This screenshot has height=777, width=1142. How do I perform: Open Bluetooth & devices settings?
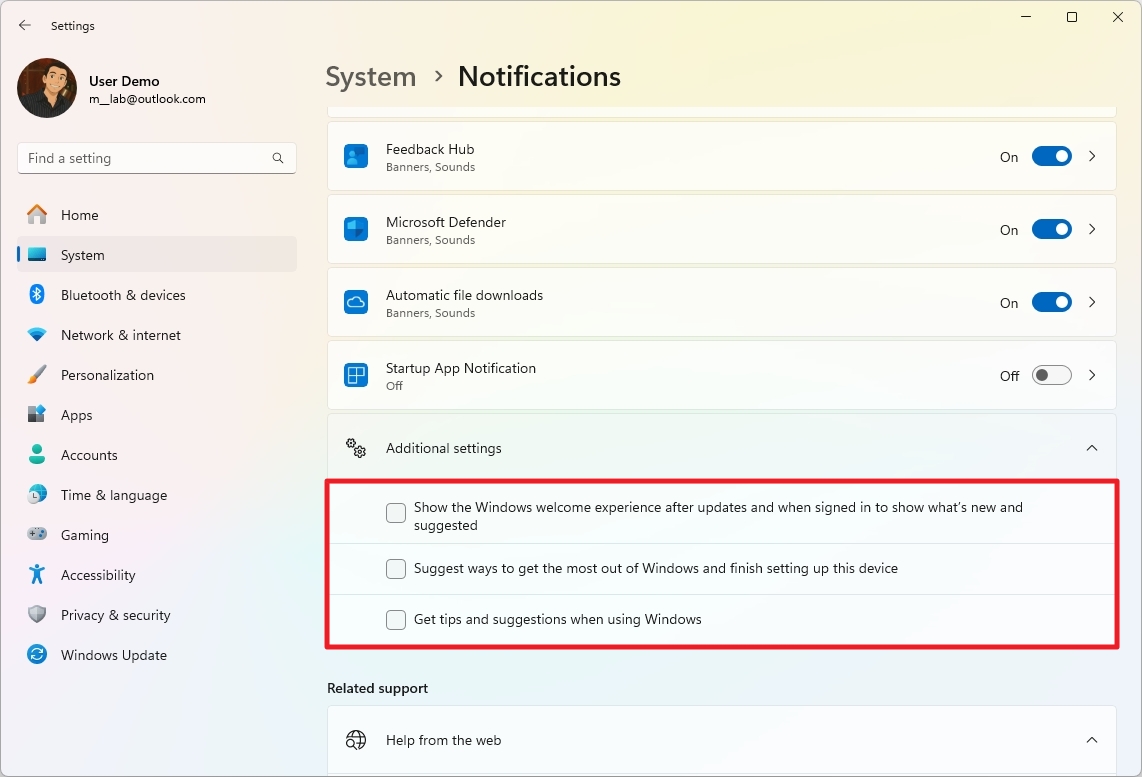point(123,295)
